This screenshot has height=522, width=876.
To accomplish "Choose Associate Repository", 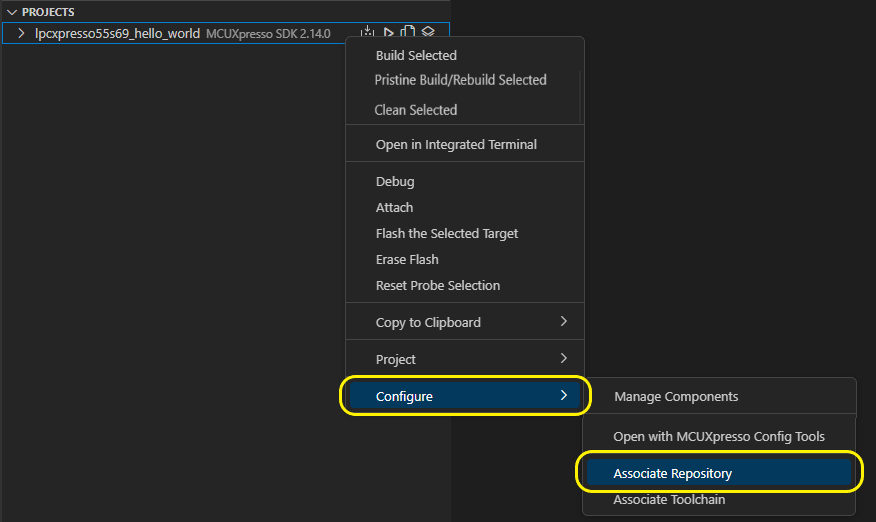I will (720, 473).
